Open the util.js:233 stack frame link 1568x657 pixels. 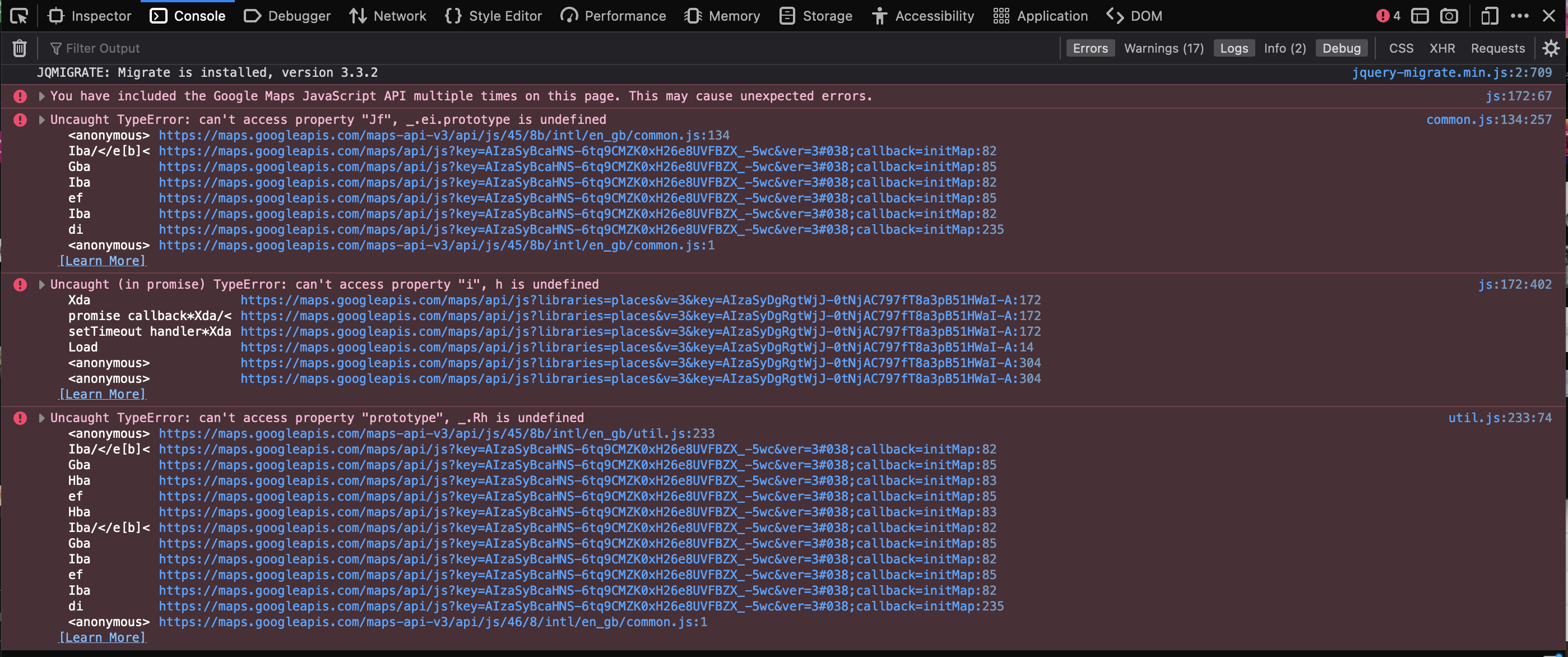tap(437, 433)
